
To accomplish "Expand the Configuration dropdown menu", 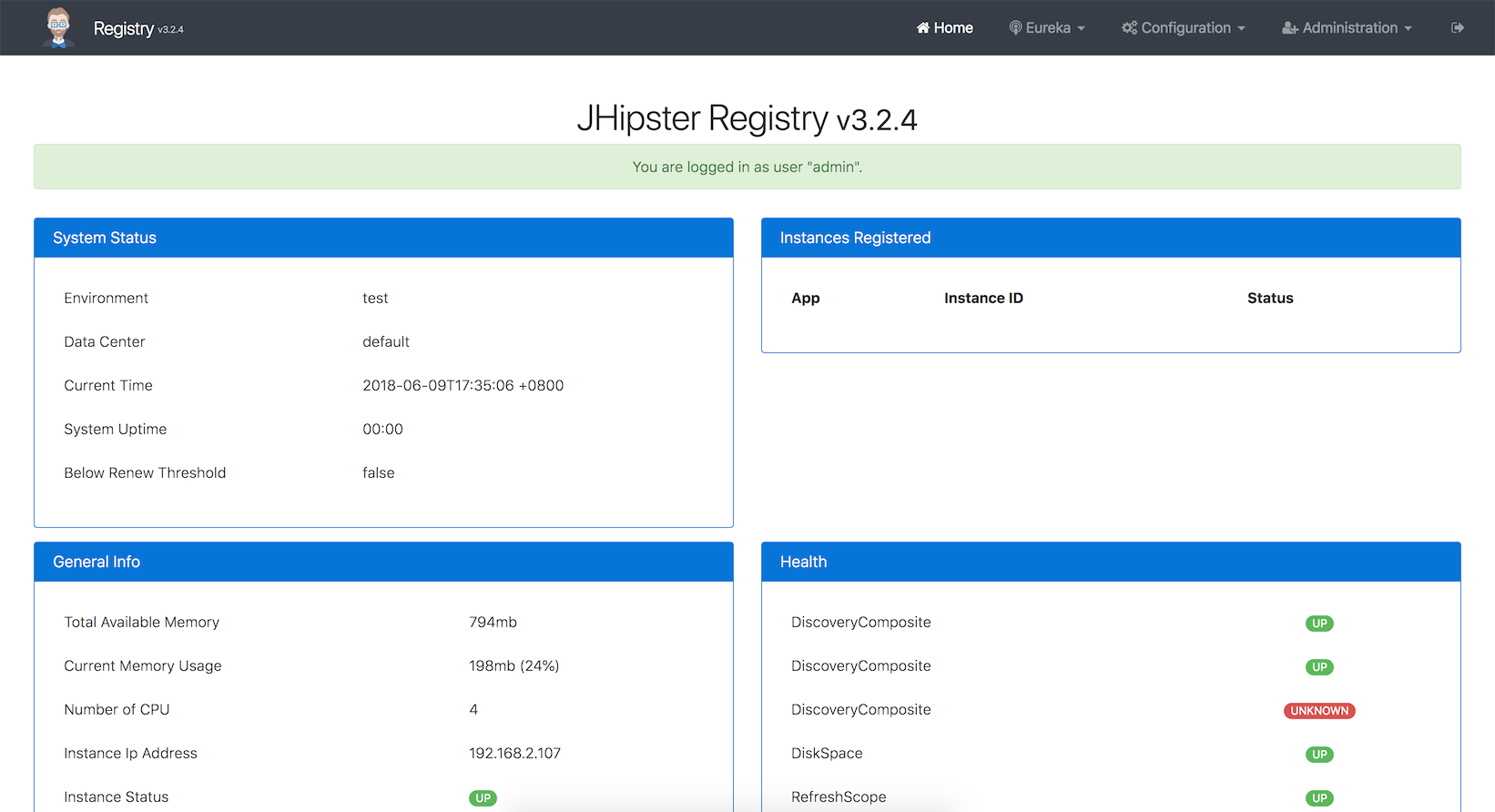I will (x=1184, y=28).
